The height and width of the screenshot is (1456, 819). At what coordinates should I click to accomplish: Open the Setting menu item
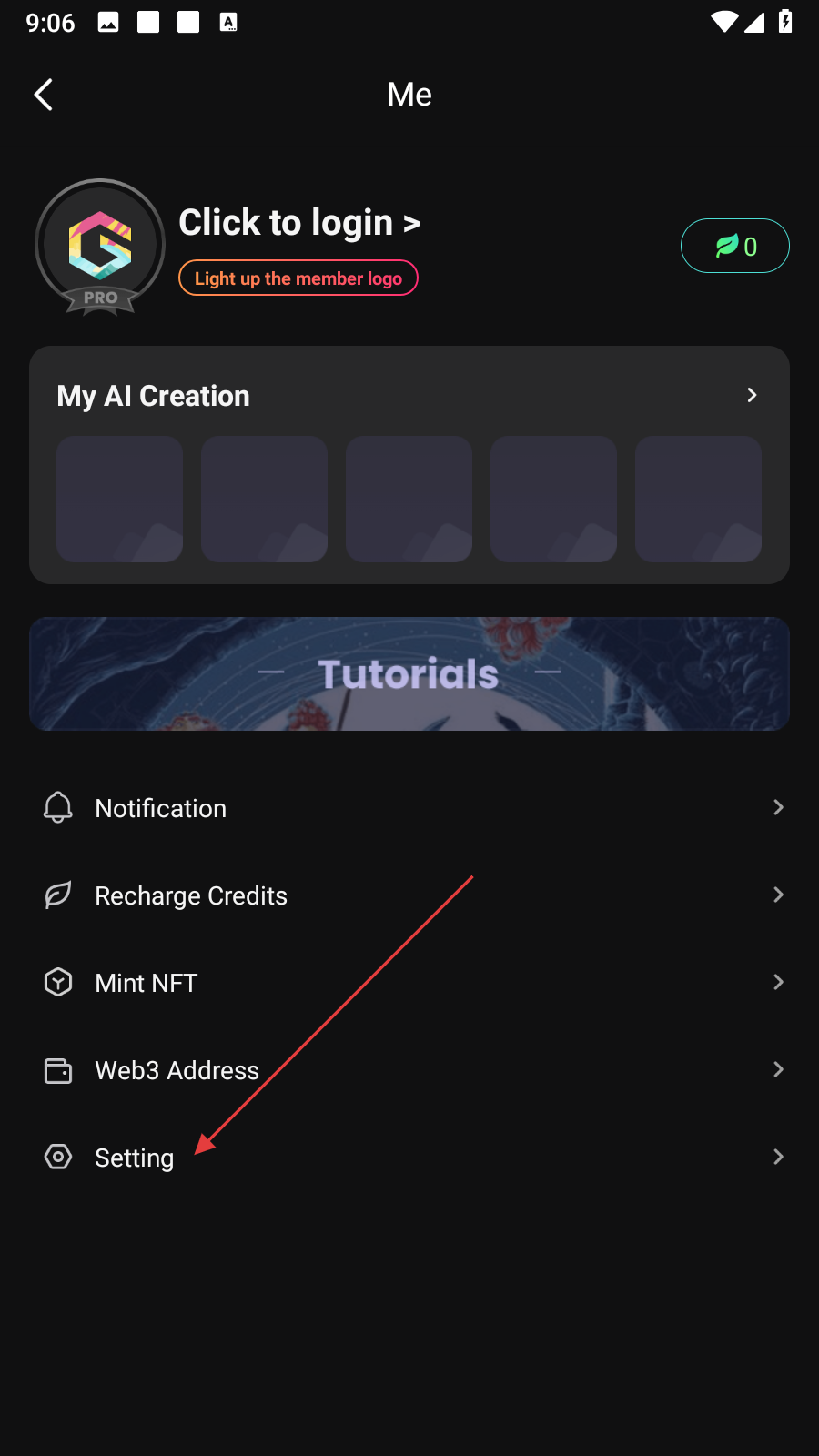(x=135, y=1158)
